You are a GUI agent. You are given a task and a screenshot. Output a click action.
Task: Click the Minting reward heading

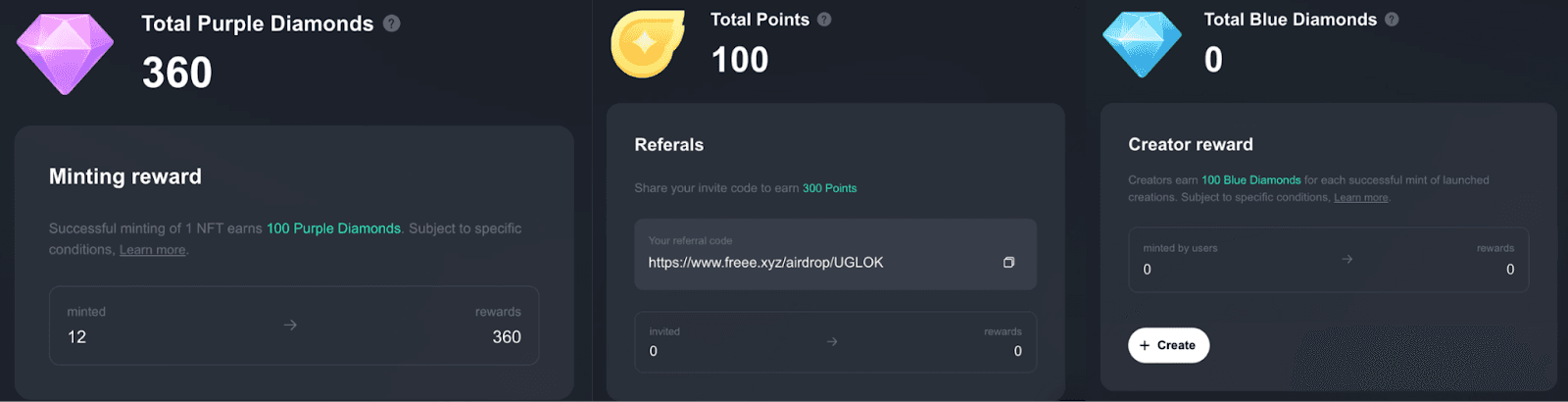125,176
